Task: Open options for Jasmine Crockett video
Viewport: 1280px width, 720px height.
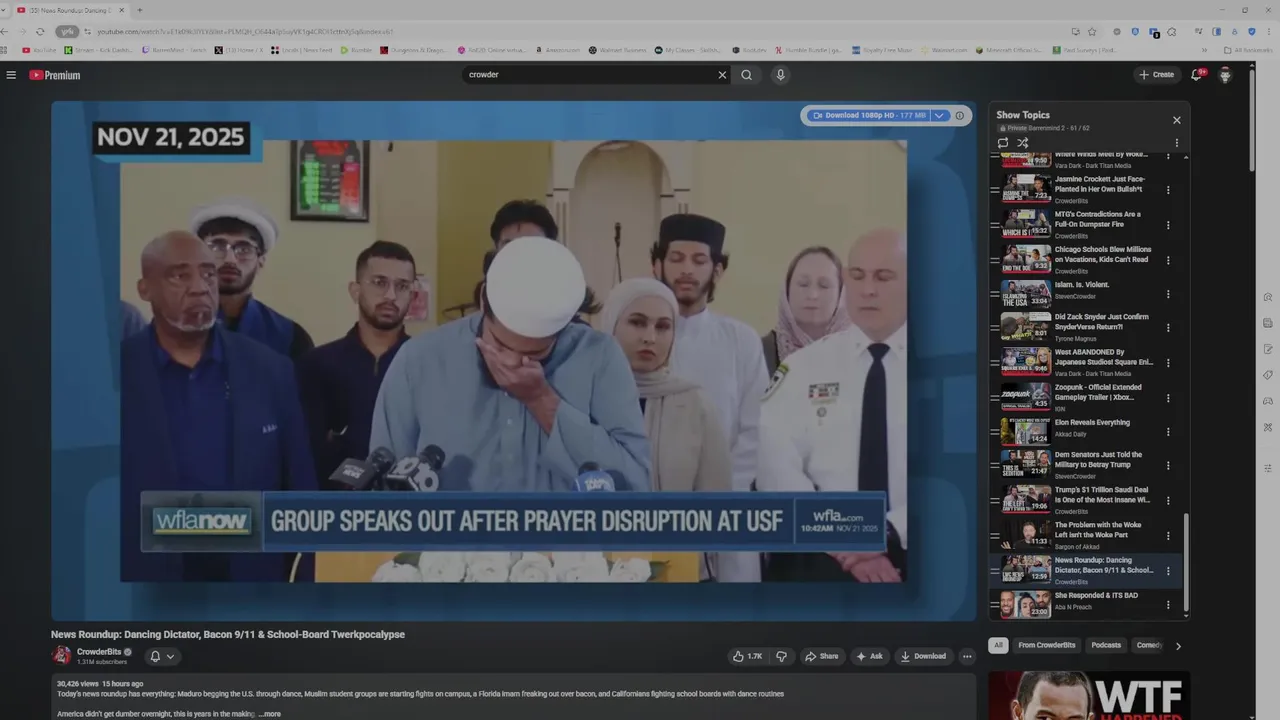Action: pos(1168,190)
